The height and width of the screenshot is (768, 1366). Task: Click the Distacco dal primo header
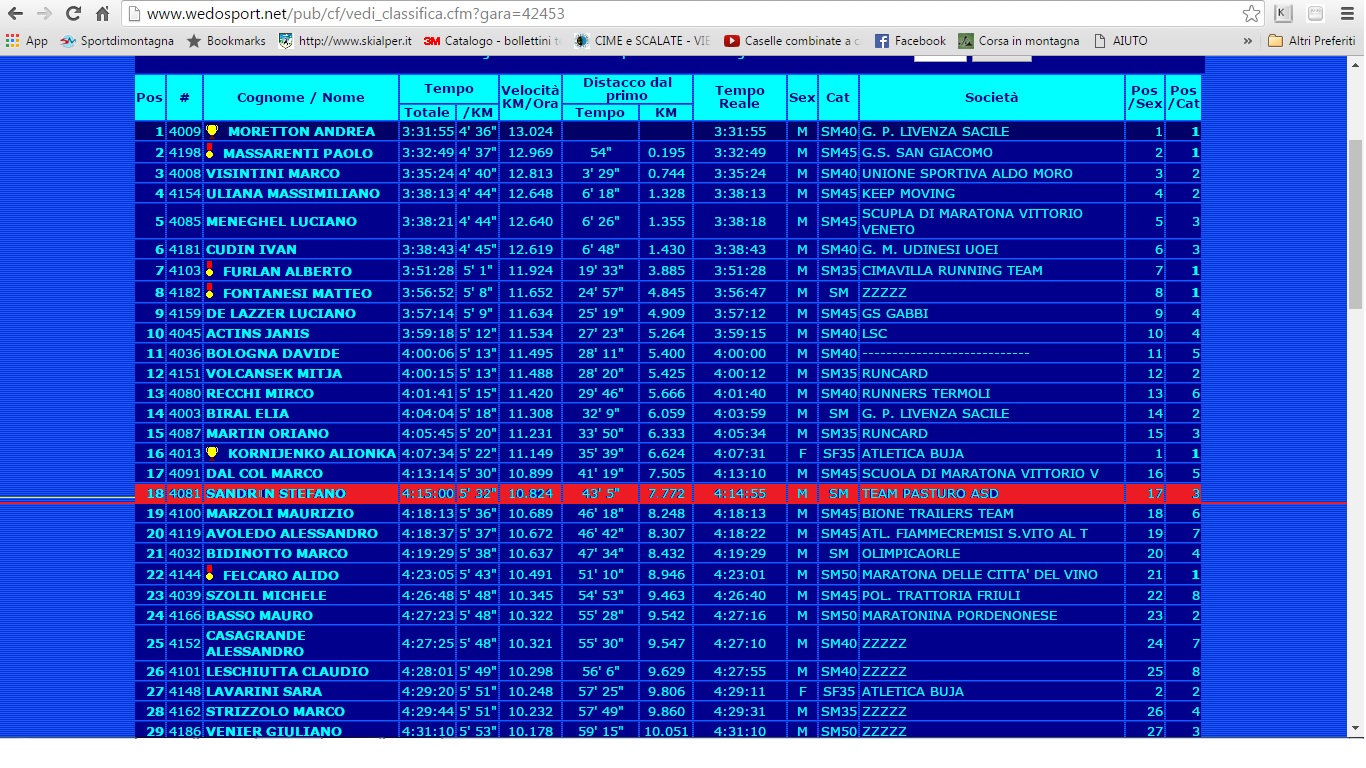coord(627,89)
